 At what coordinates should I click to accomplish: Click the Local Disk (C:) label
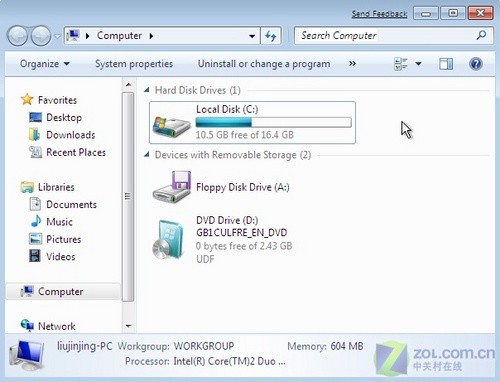coord(227,109)
